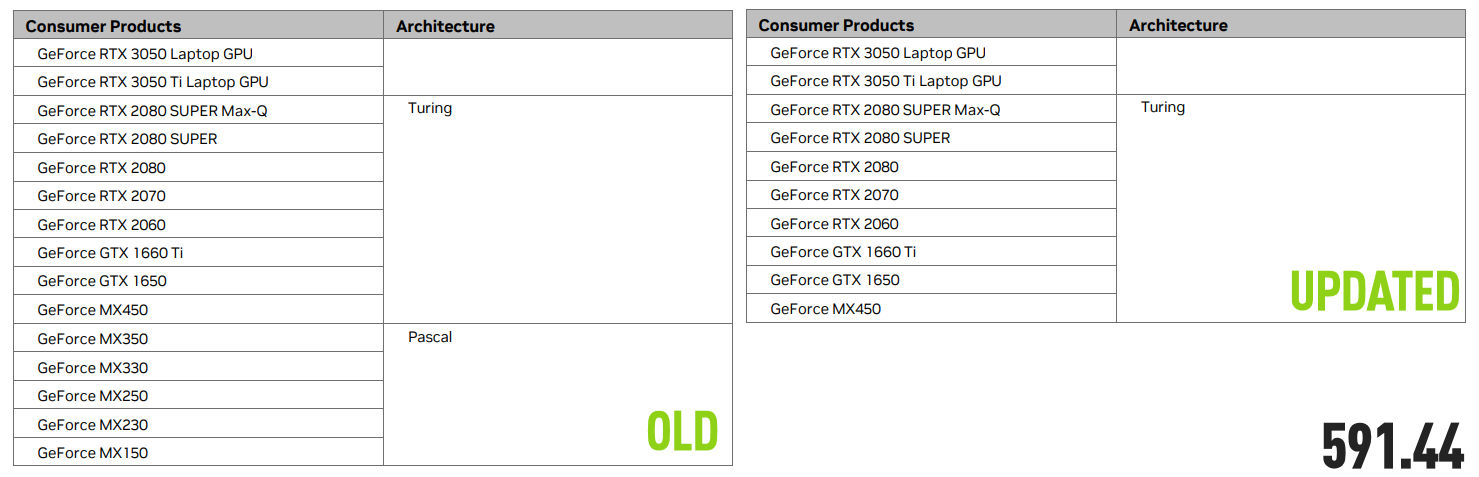Click Consumer Products header in old table

[104, 26]
